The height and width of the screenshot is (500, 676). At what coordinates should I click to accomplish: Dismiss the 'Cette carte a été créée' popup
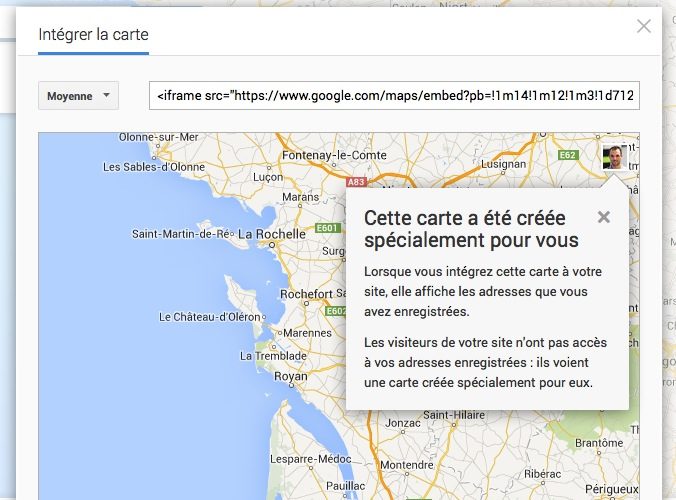tap(604, 217)
